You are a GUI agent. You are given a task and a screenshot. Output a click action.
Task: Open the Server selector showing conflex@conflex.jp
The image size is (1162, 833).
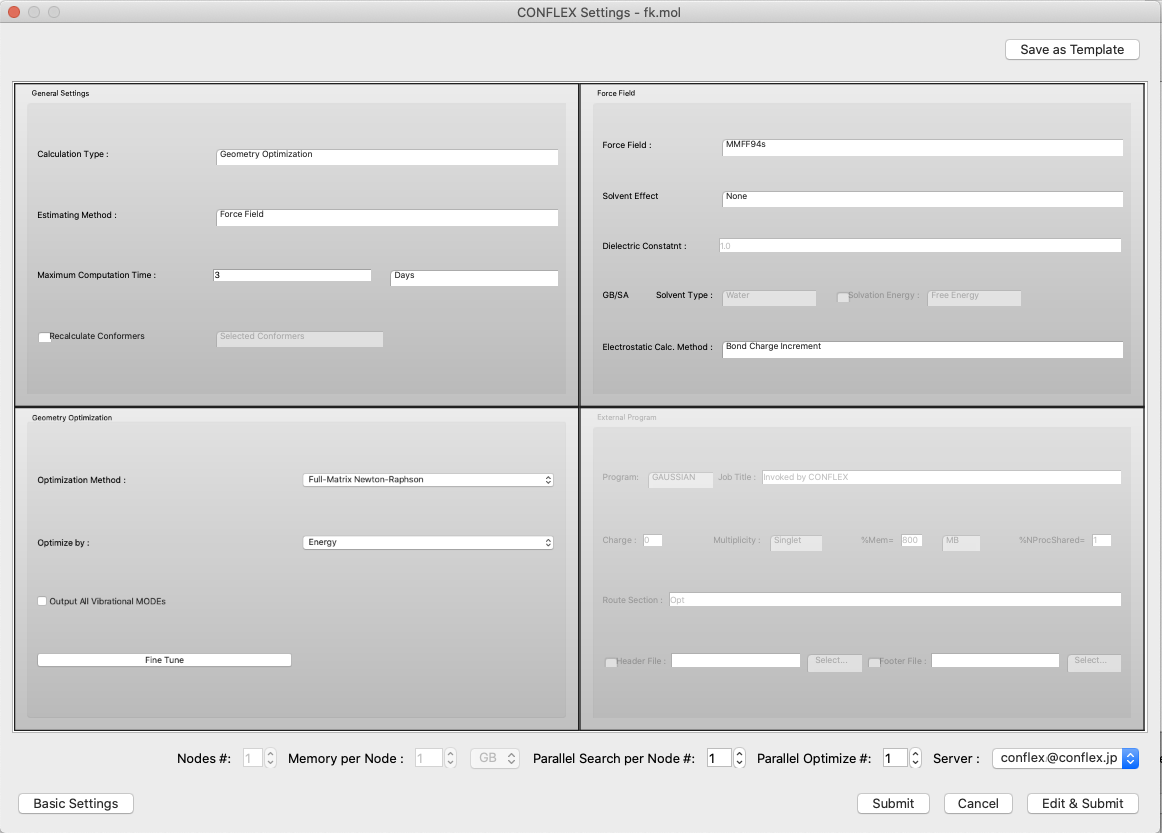tap(1065, 758)
